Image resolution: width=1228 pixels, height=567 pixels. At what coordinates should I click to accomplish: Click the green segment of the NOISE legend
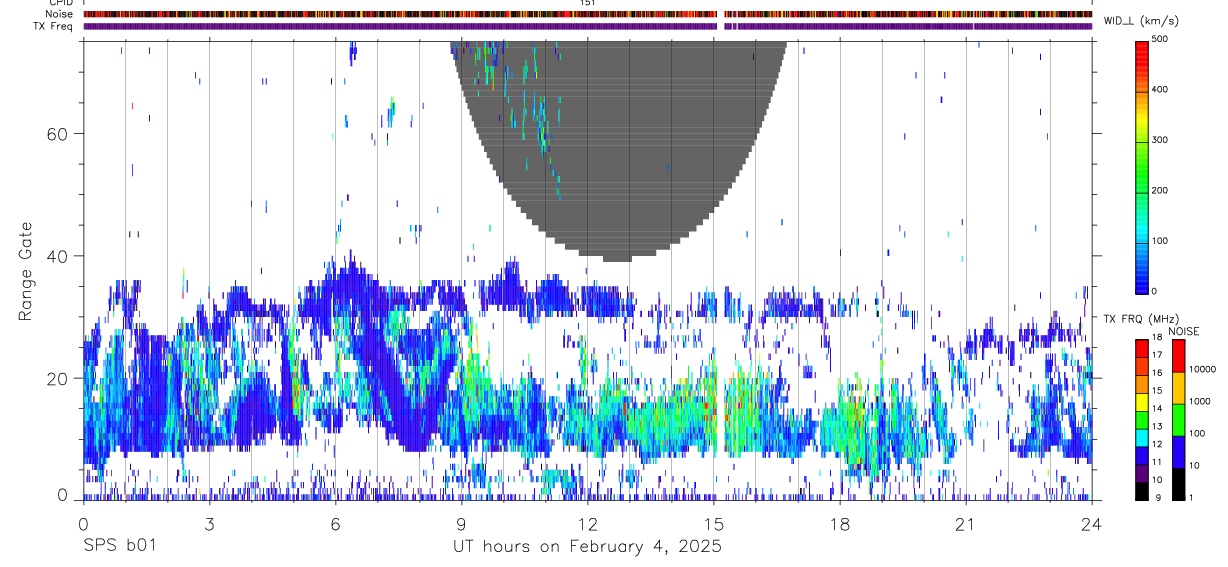(1179, 419)
